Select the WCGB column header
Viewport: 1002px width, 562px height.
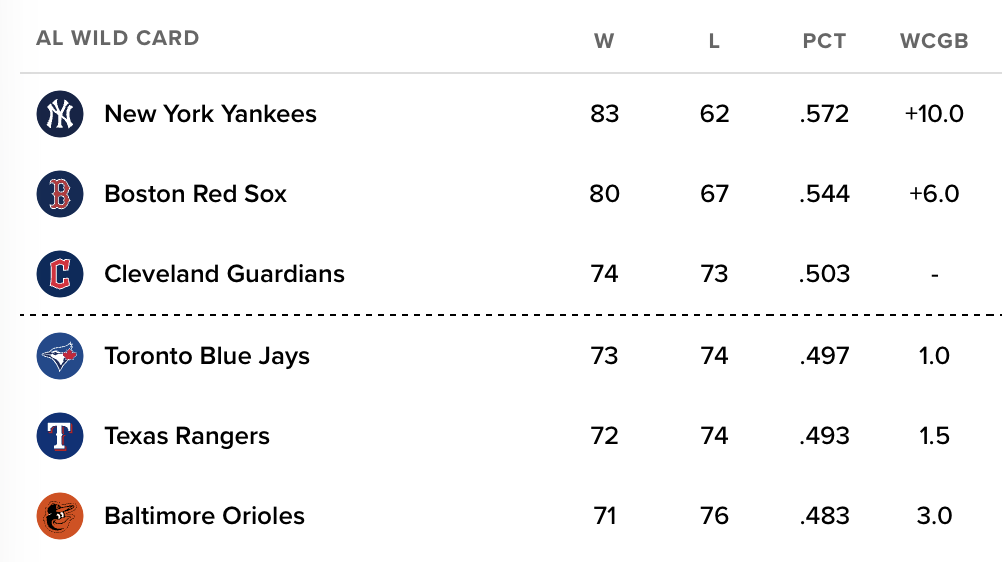tap(934, 41)
